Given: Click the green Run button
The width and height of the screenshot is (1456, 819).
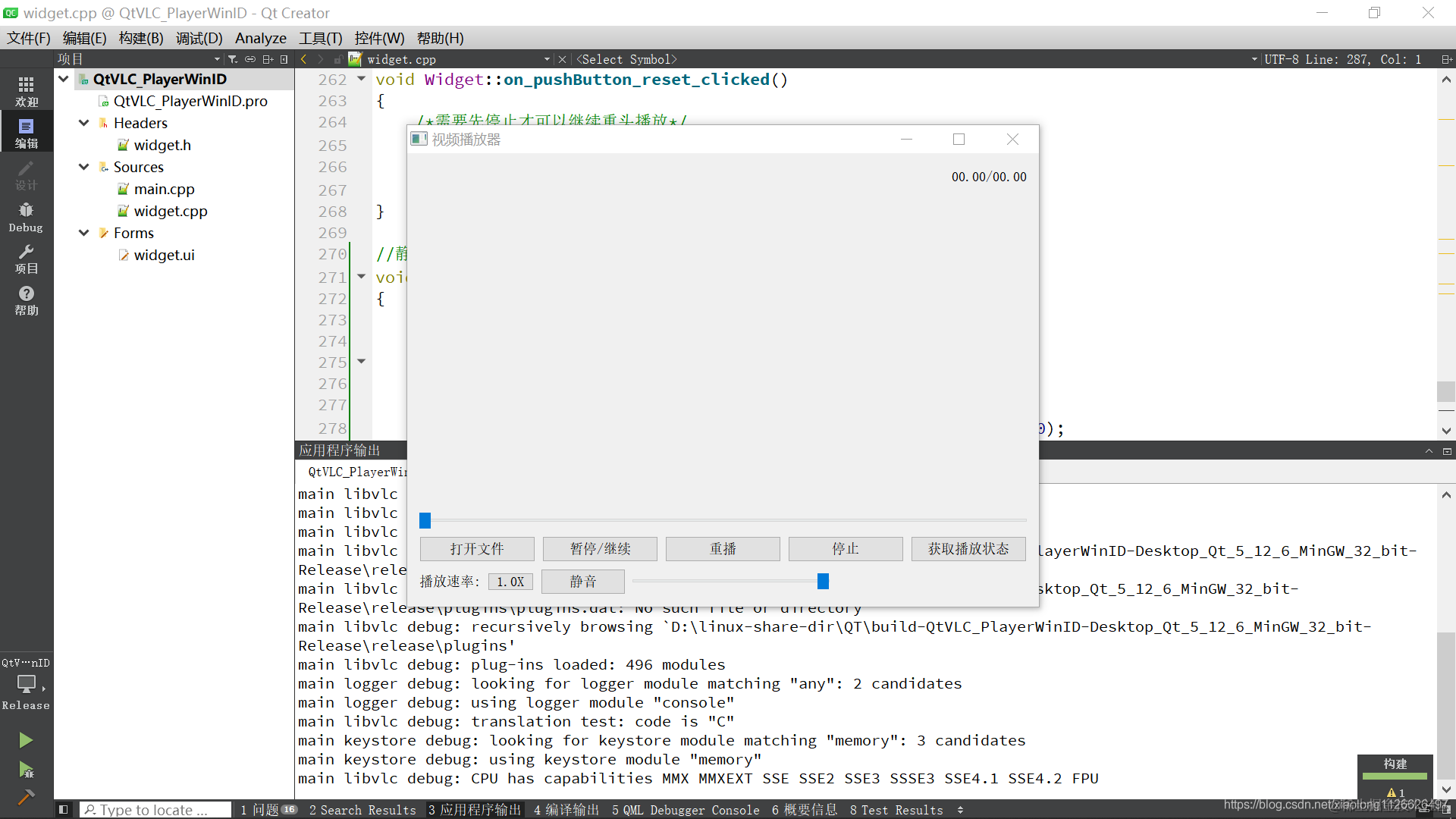Looking at the screenshot, I should click(26, 739).
